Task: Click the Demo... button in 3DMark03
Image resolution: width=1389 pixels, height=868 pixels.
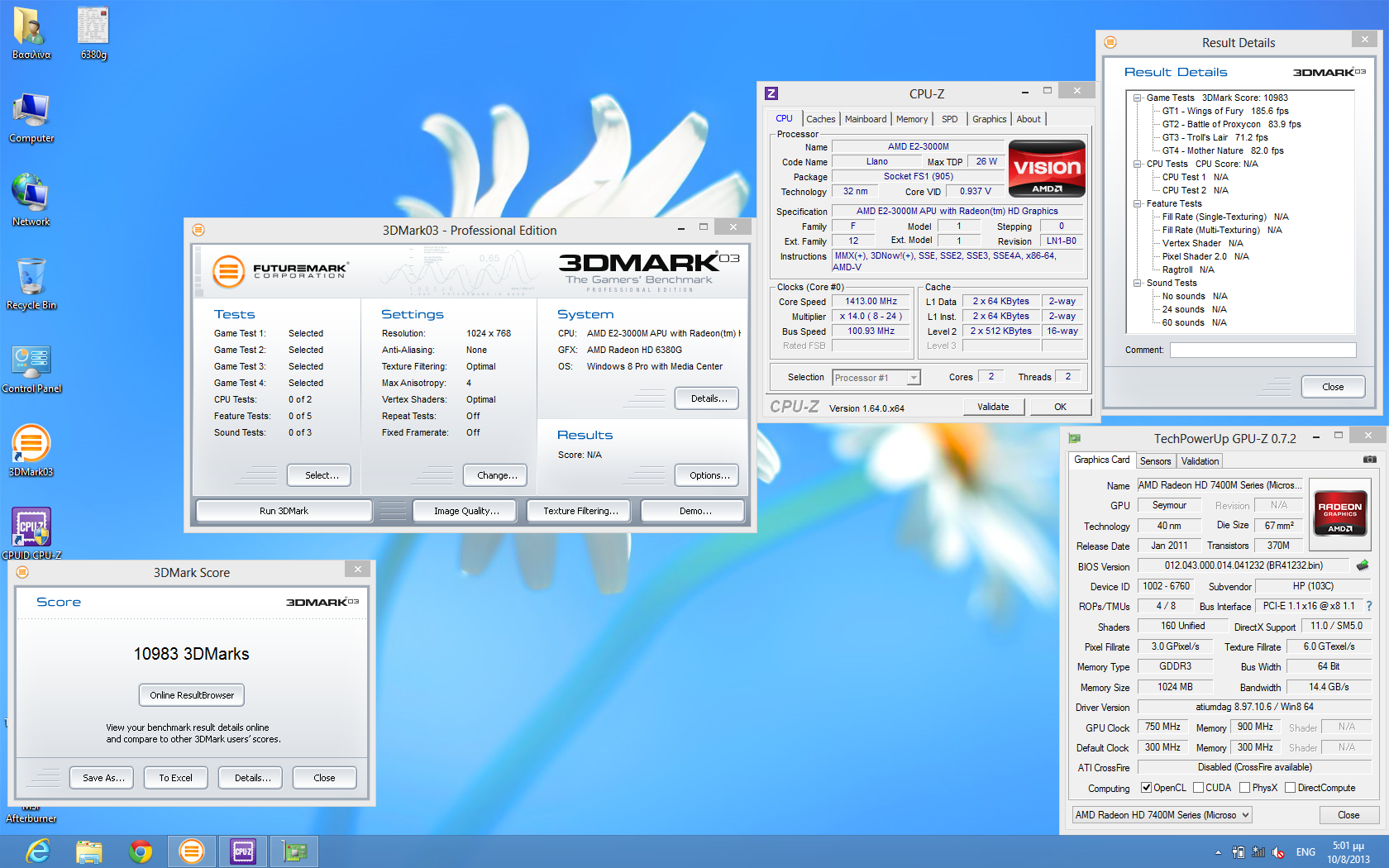Action: click(x=694, y=511)
